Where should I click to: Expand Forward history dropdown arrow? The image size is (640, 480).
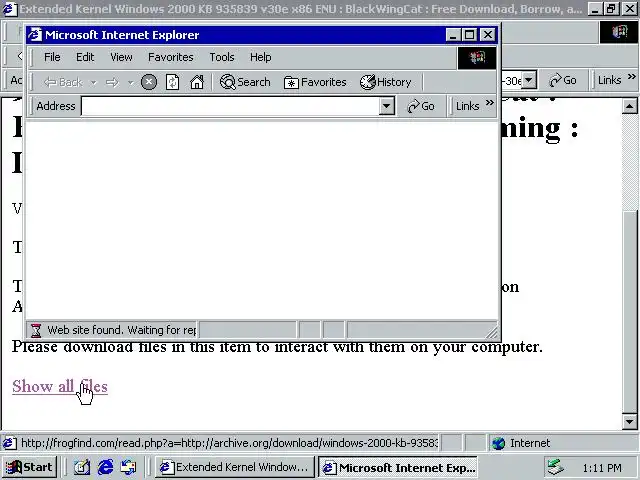(x=131, y=83)
